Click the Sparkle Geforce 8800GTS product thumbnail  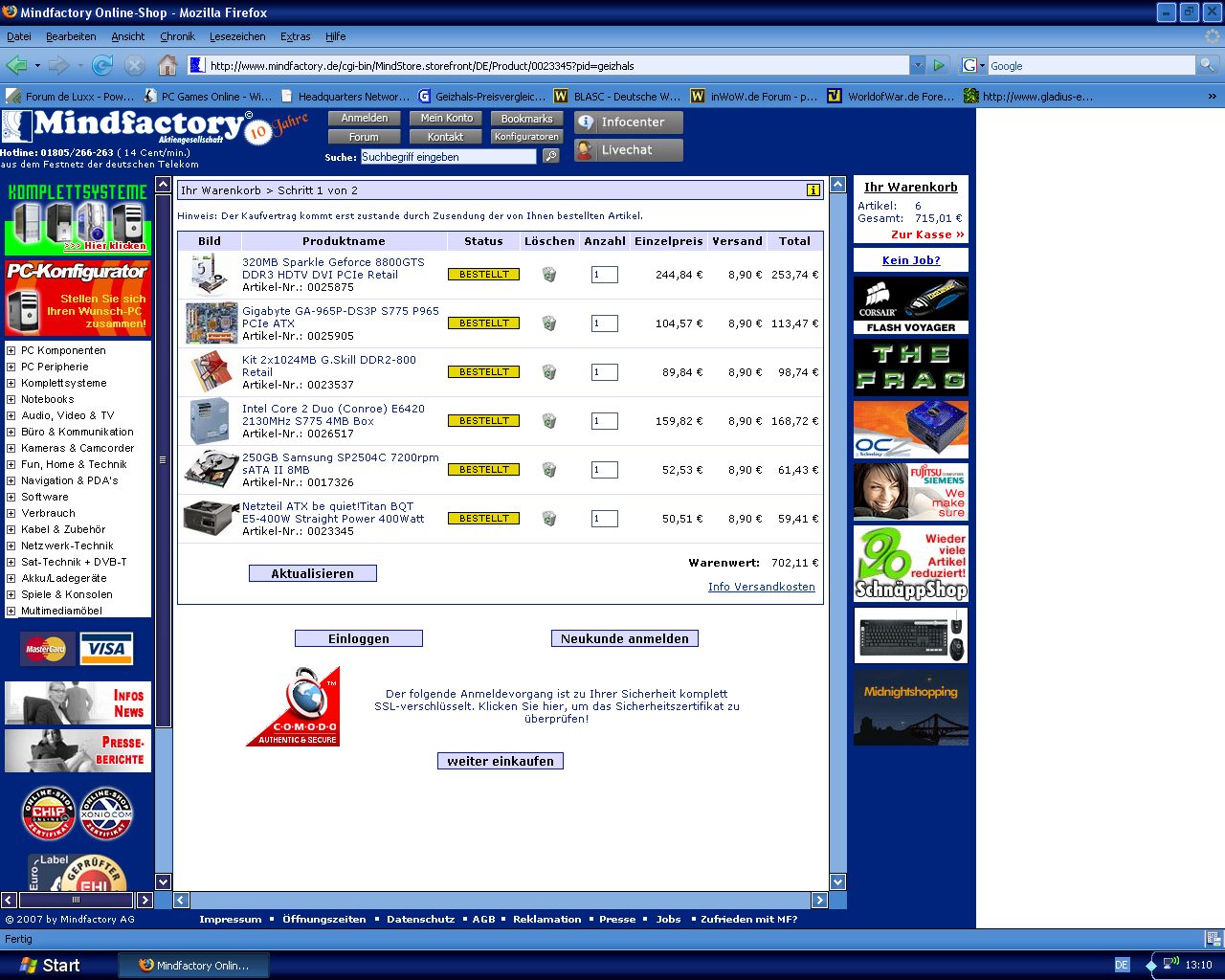[x=211, y=275]
